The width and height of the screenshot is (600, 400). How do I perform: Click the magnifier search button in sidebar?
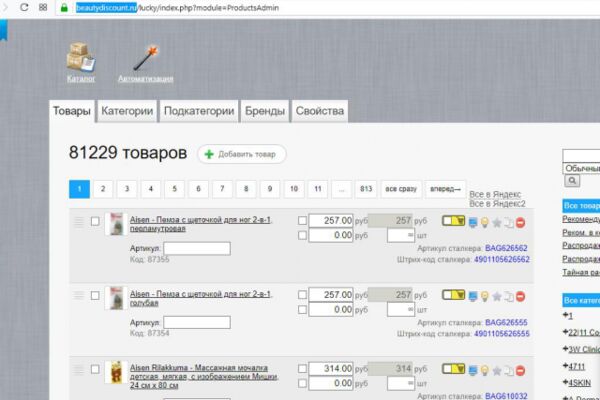[572, 181]
